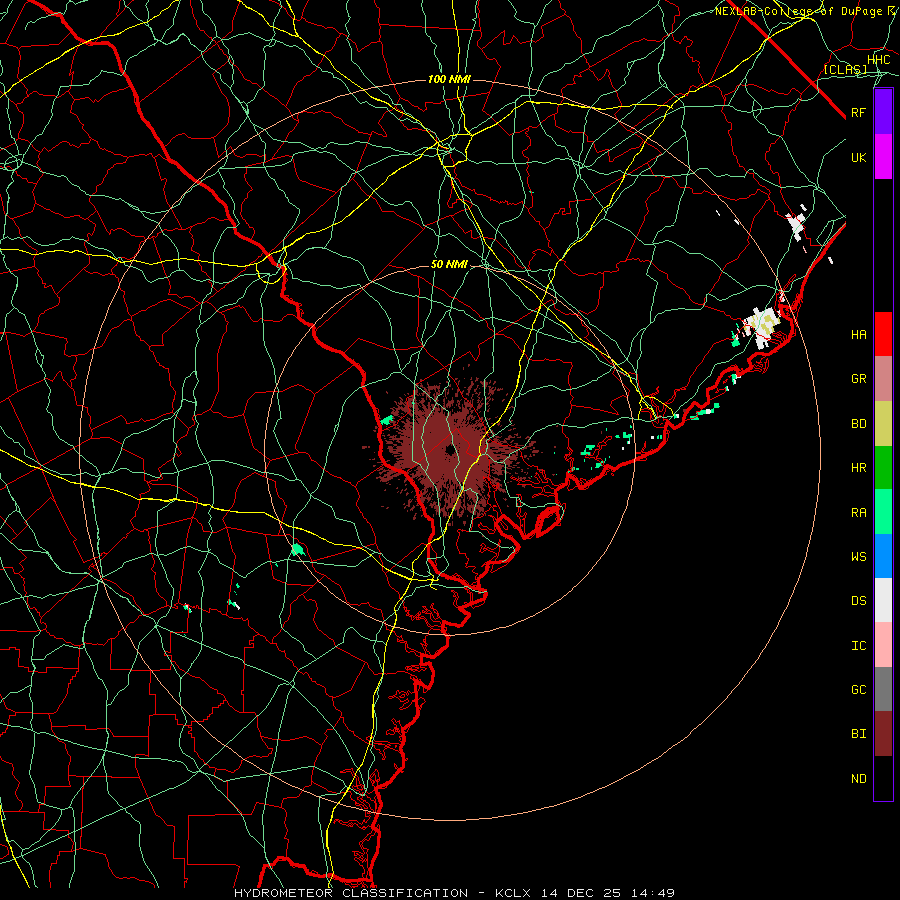Click the RF purple legend swatch
The width and height of the screenshot is (900, 900).
883,112
